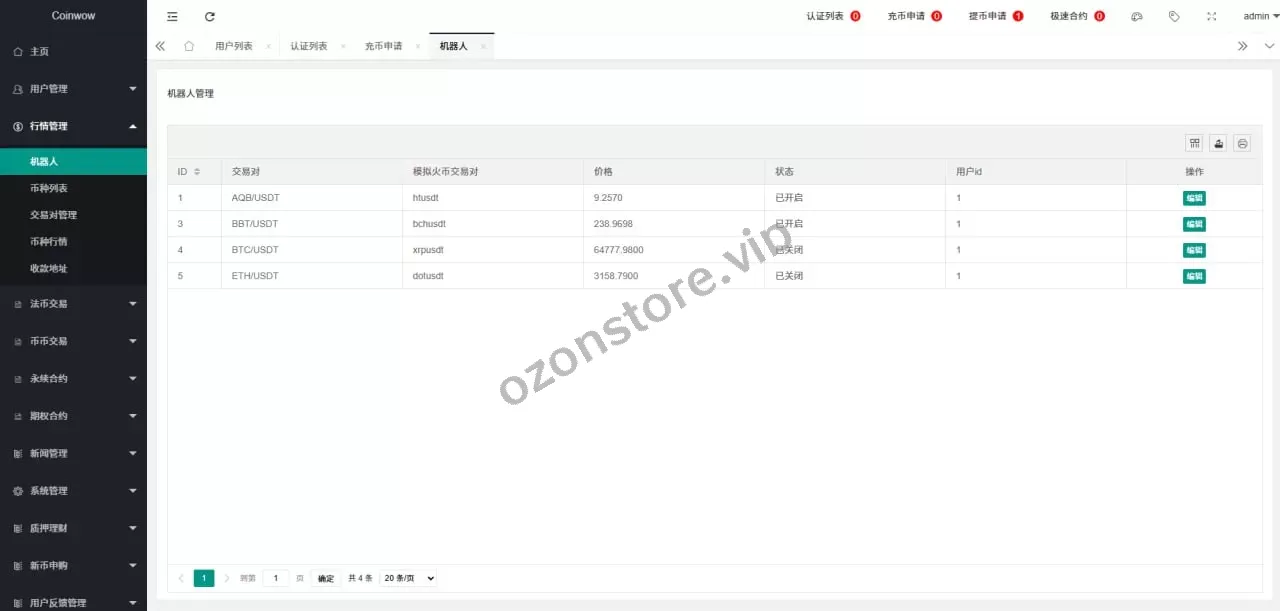Go to the home tab icon
Image resolution: width=1280 pixels, height=611 pixels.
pyautogui.click(x=189, y=46)
